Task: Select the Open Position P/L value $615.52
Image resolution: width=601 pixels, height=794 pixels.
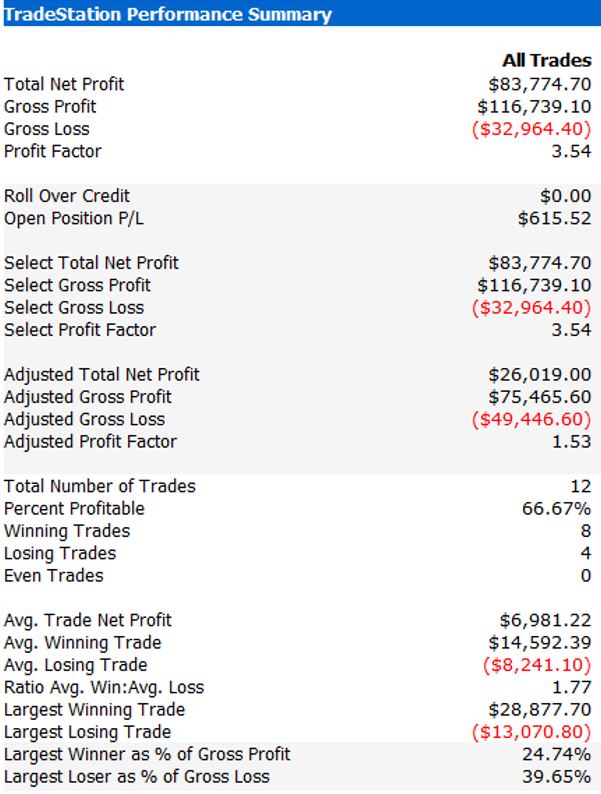Action: [554, 218]
